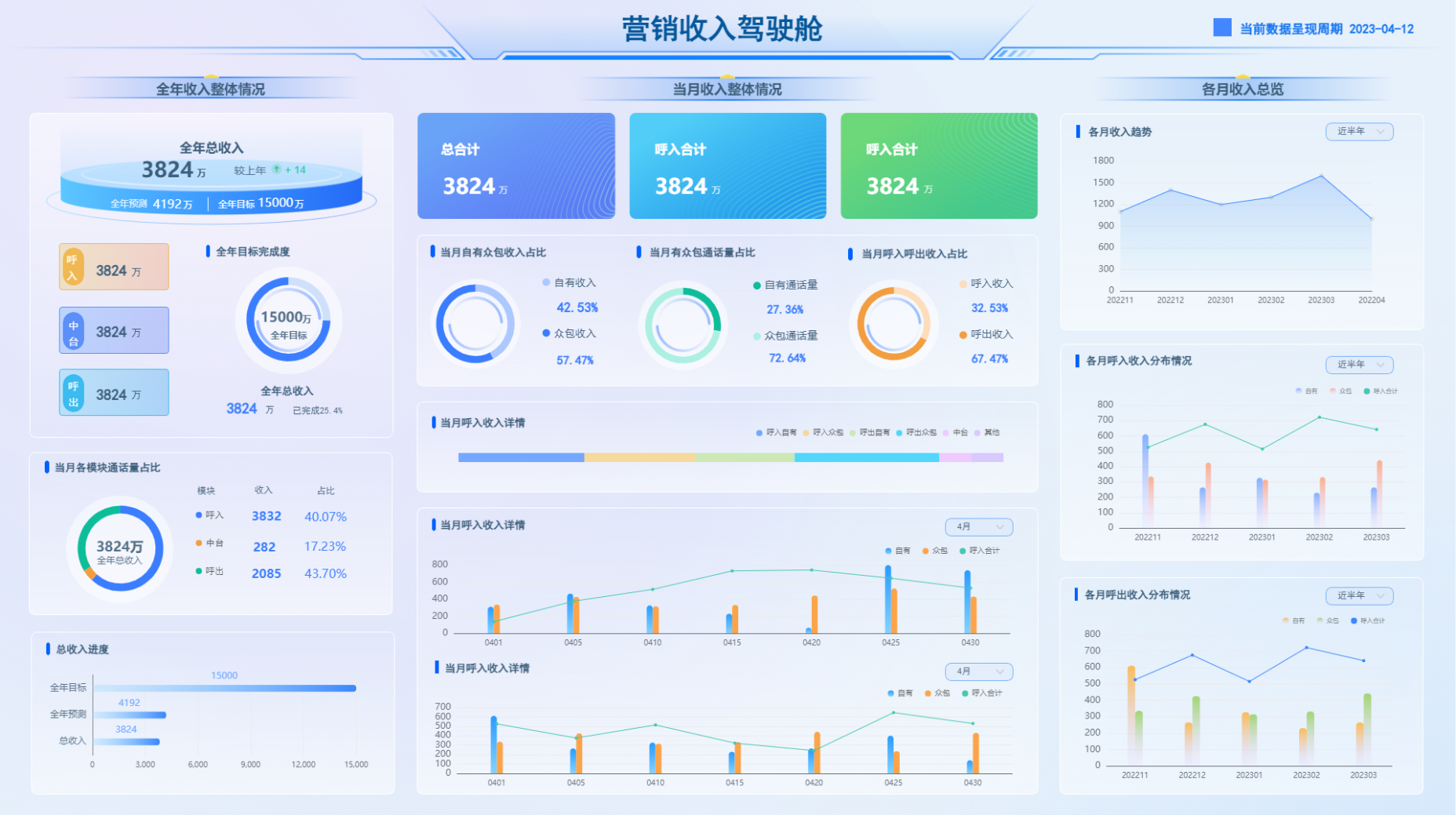Toggle 呼入合计 legend in 各月呼出收入分布情况
Image resolution: width=1456 pixels, height=815 pixels.
(1367, 620)
